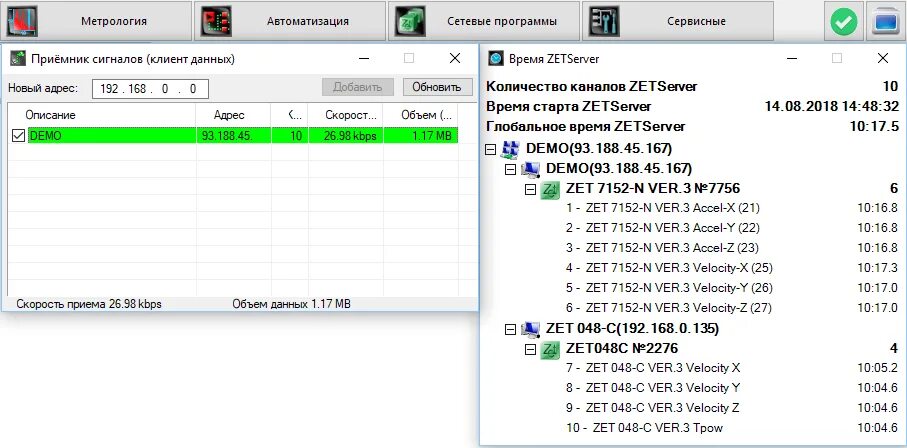Screen dimensions: 907x448
Task: Click the network icon of top DEMO(93.188.45.167) node
Action: tap(510, 149)
